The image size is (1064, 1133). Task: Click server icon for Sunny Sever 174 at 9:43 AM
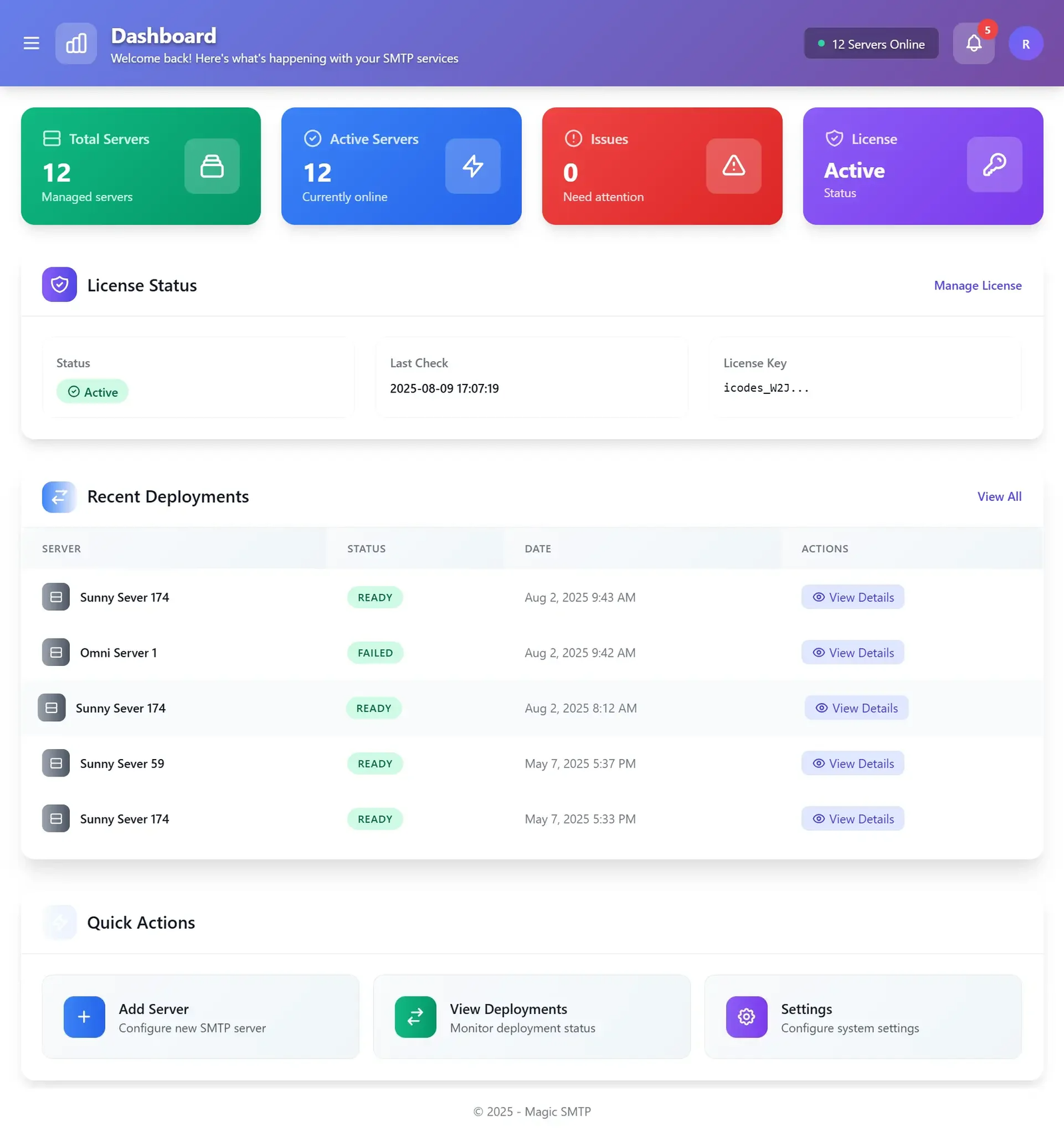point(56,597)
